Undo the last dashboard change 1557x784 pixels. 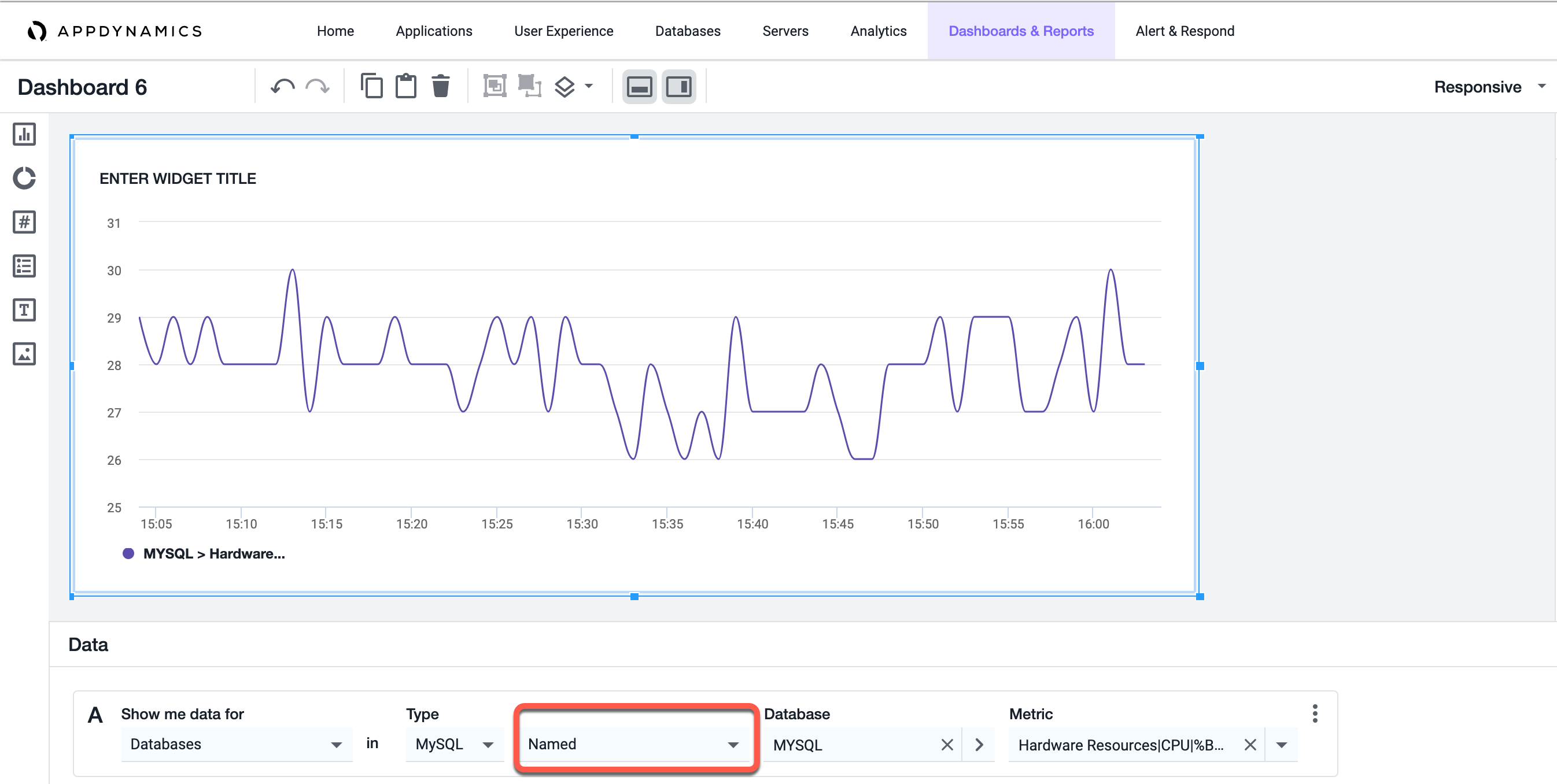(x=282, y=87)
